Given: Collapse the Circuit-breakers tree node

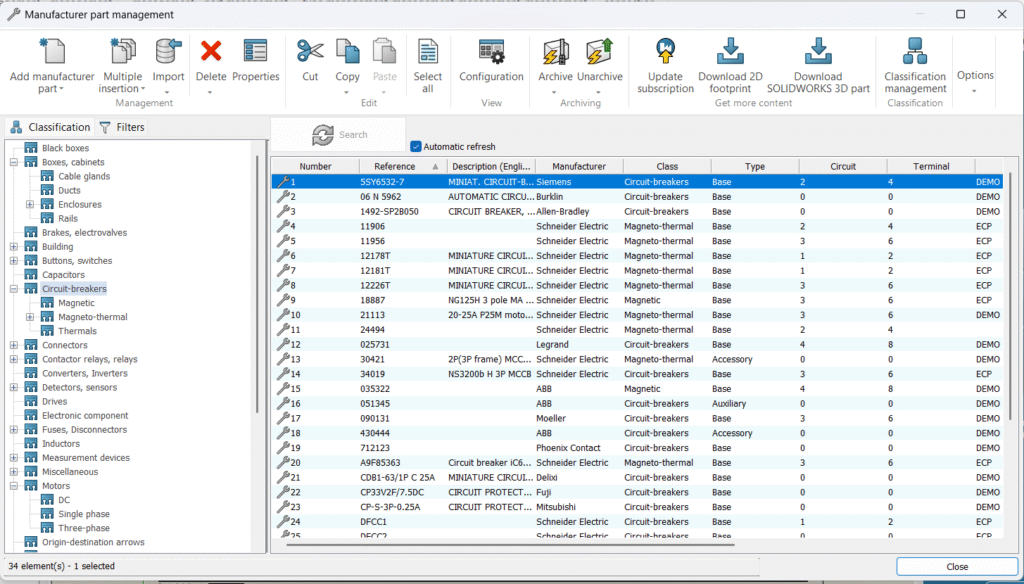Looking at the screenshot, I should click(14, 289).
